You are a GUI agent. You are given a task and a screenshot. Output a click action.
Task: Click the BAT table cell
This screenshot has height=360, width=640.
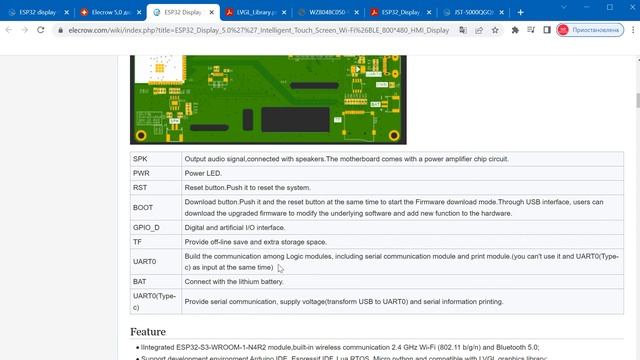[x=156, y=282]
